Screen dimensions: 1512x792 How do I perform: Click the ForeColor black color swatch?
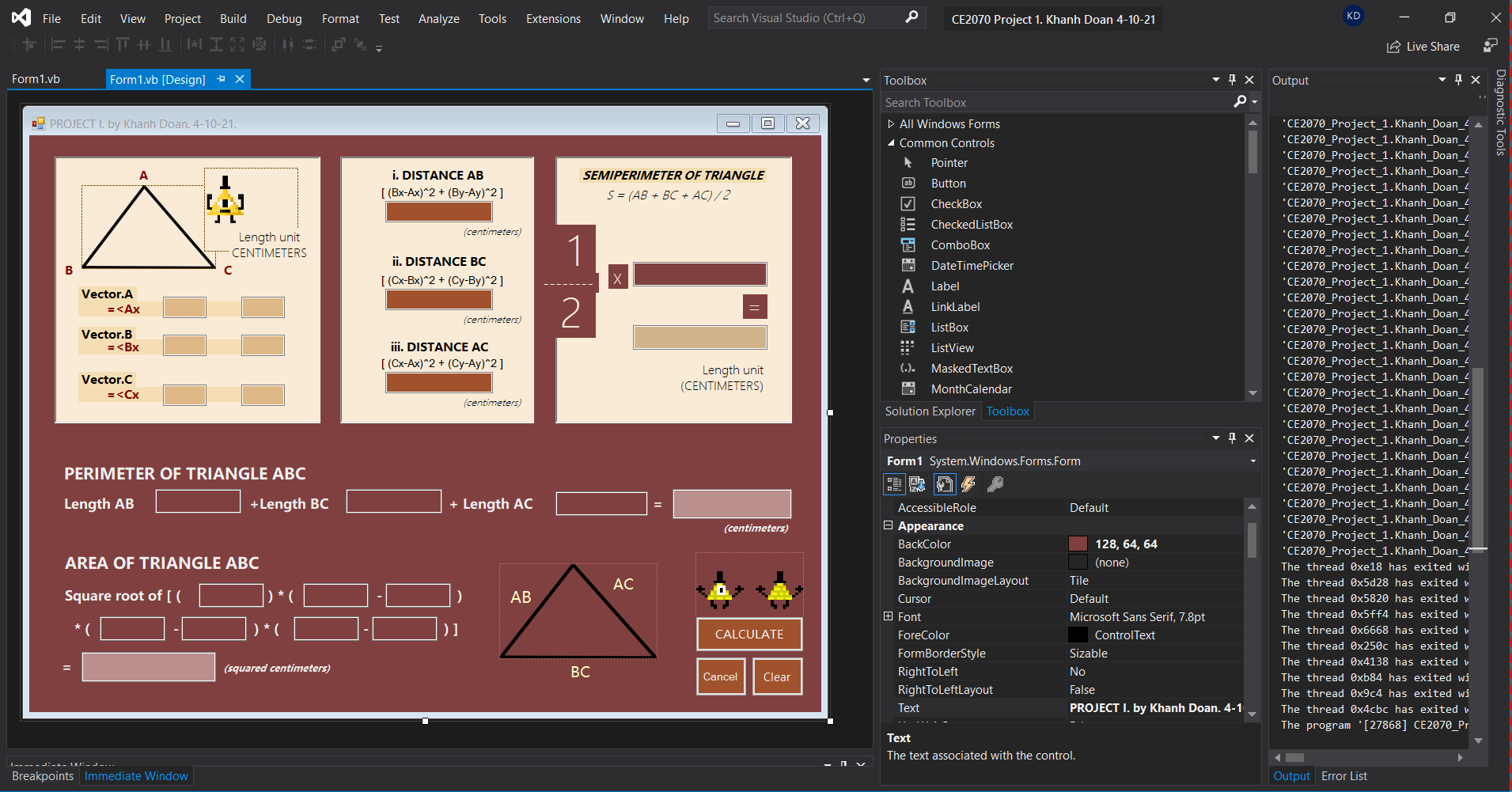pos(1078,635)
